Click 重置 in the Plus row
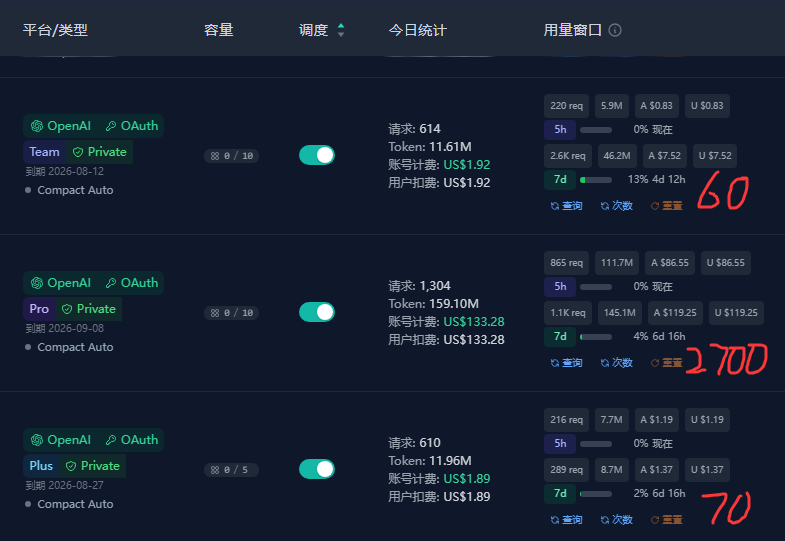785x541 pixels. (666, 520)
